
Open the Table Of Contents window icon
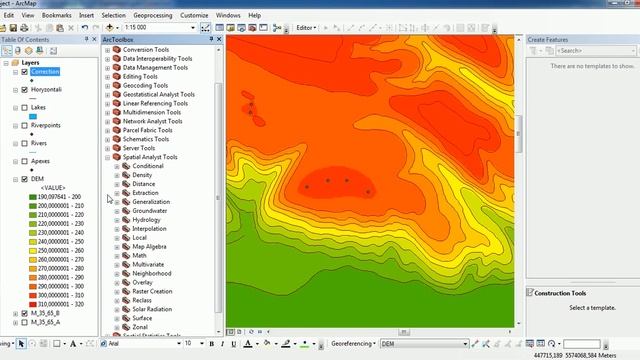point(220,28)
